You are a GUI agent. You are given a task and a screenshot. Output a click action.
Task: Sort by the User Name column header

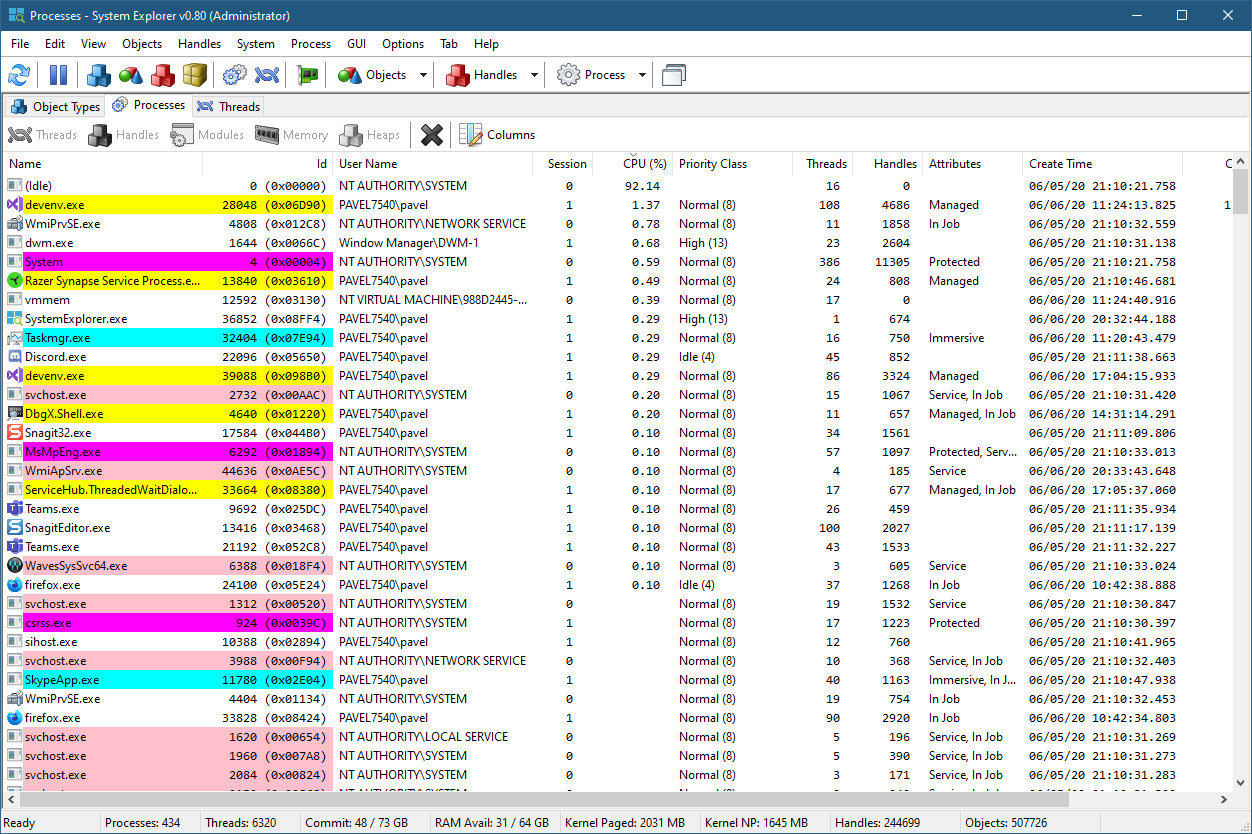[x=433, y=164]
